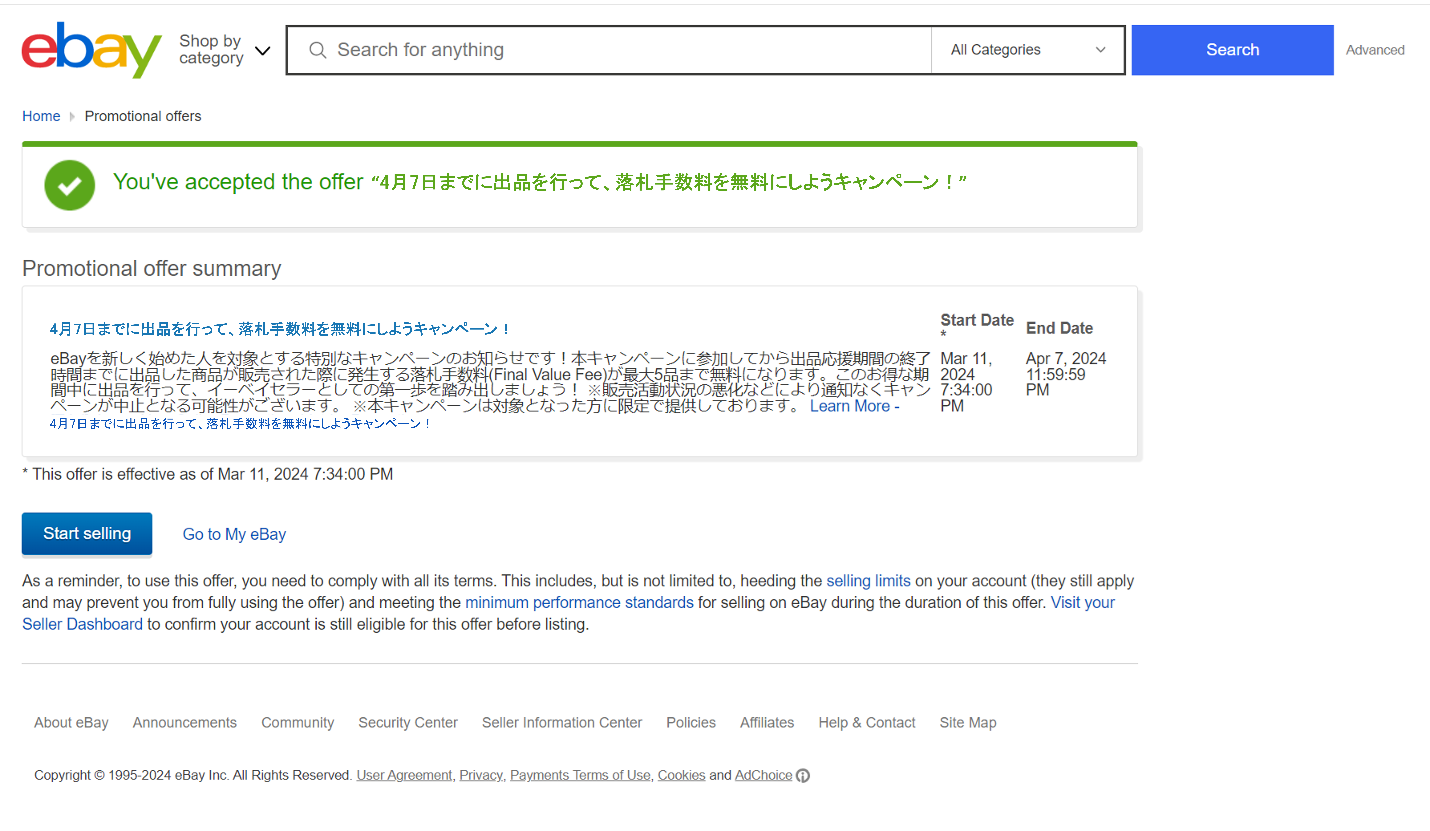Click the AdChoice info icon
Viewport: 1430px width, 831px height.
[x=802, y=776]
